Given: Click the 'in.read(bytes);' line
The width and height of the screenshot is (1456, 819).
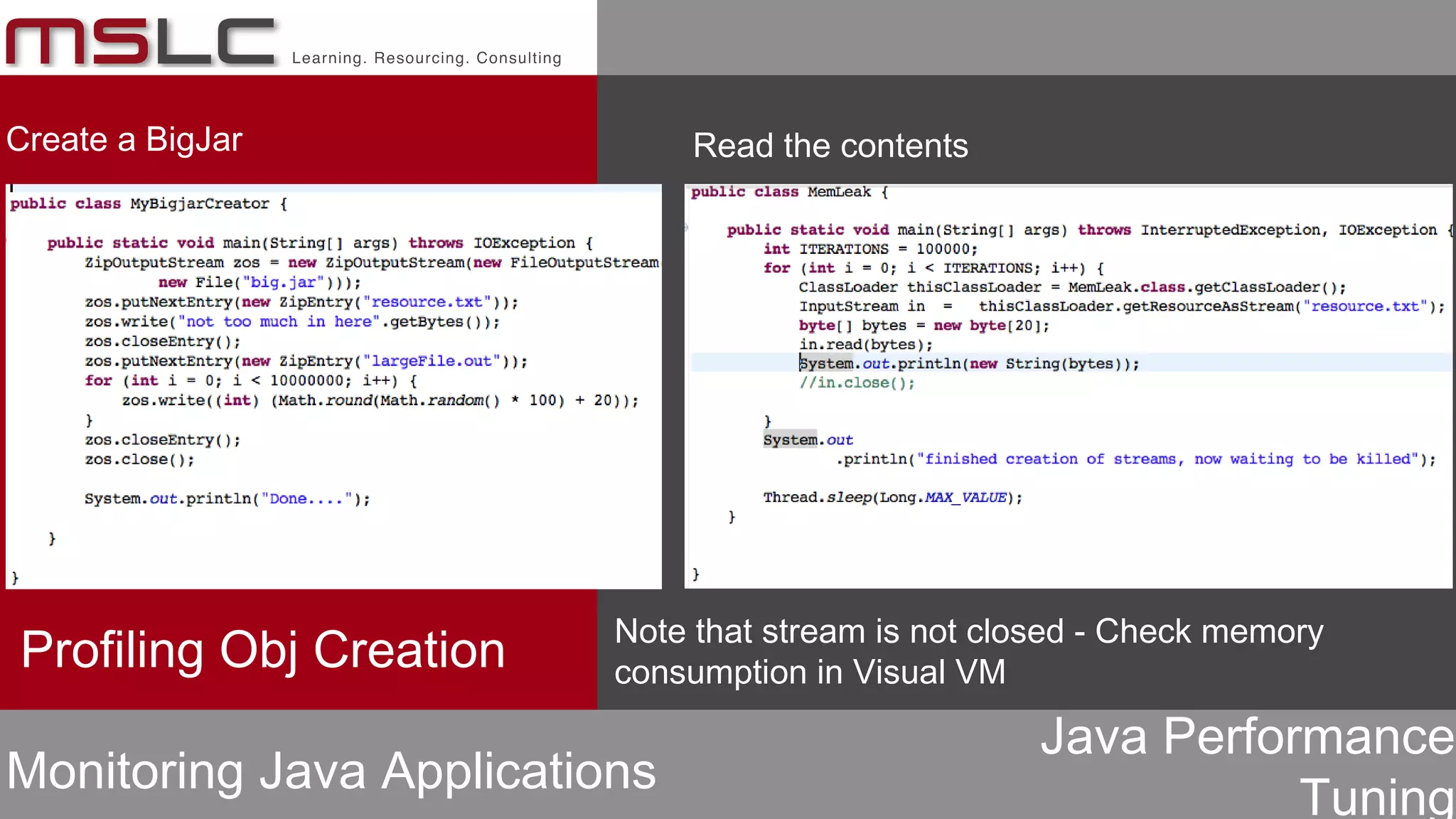Looking at the screenshot, I should [865, 345].
